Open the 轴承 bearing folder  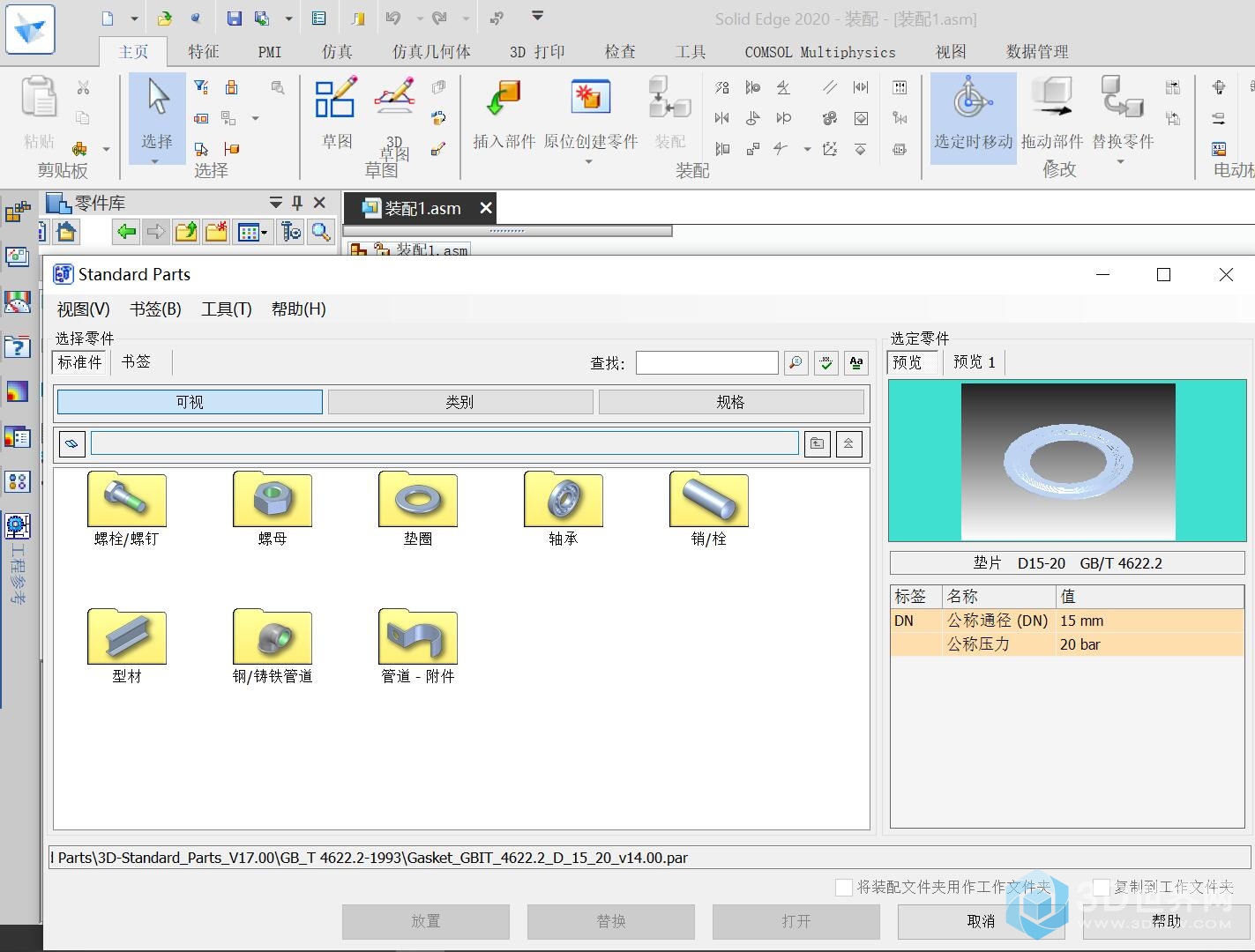[564, 509]
